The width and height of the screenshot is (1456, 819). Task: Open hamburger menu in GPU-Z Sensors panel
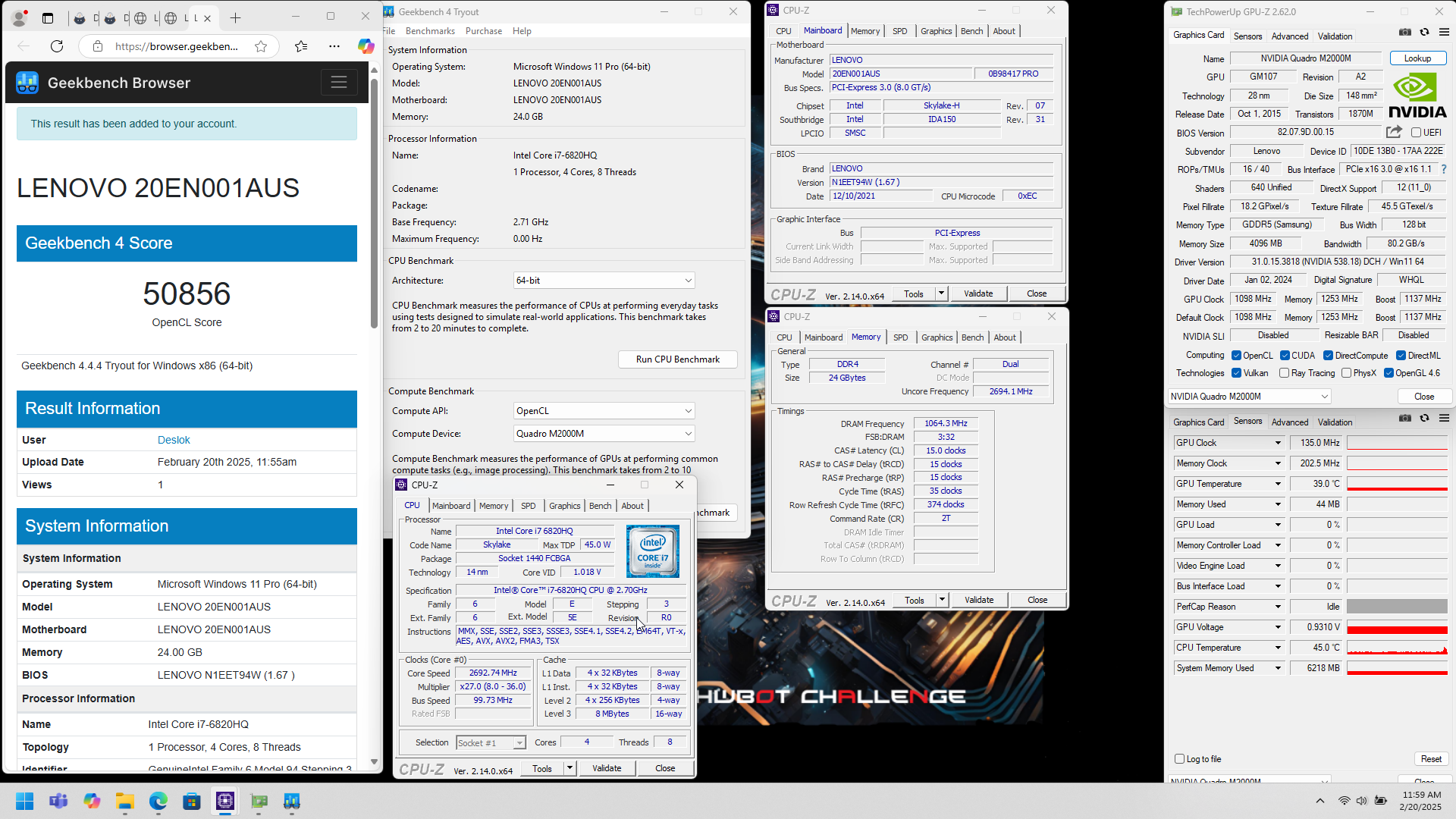[1444, 419]
